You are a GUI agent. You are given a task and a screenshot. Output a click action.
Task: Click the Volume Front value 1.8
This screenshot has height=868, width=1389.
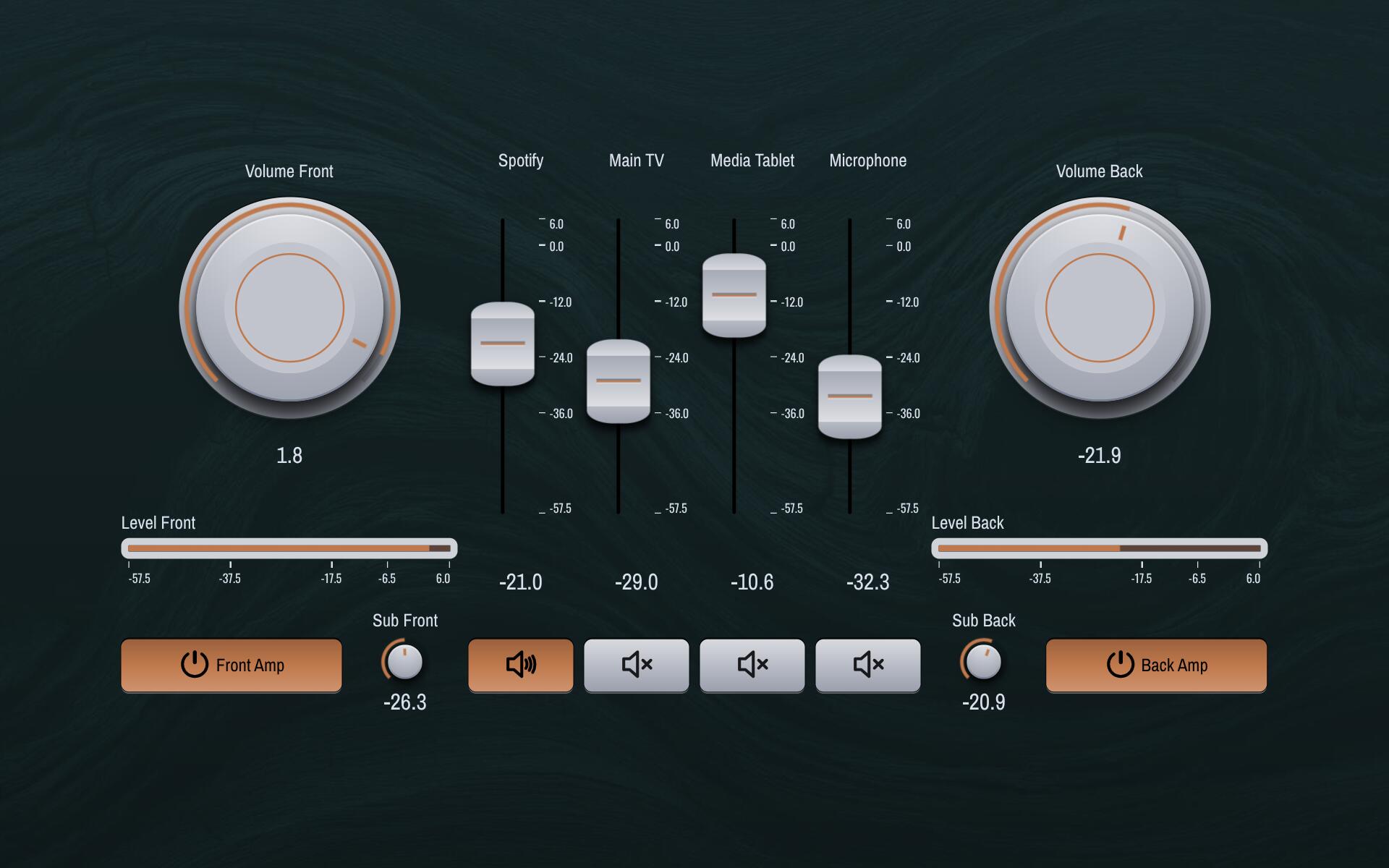tap(289, 455)
